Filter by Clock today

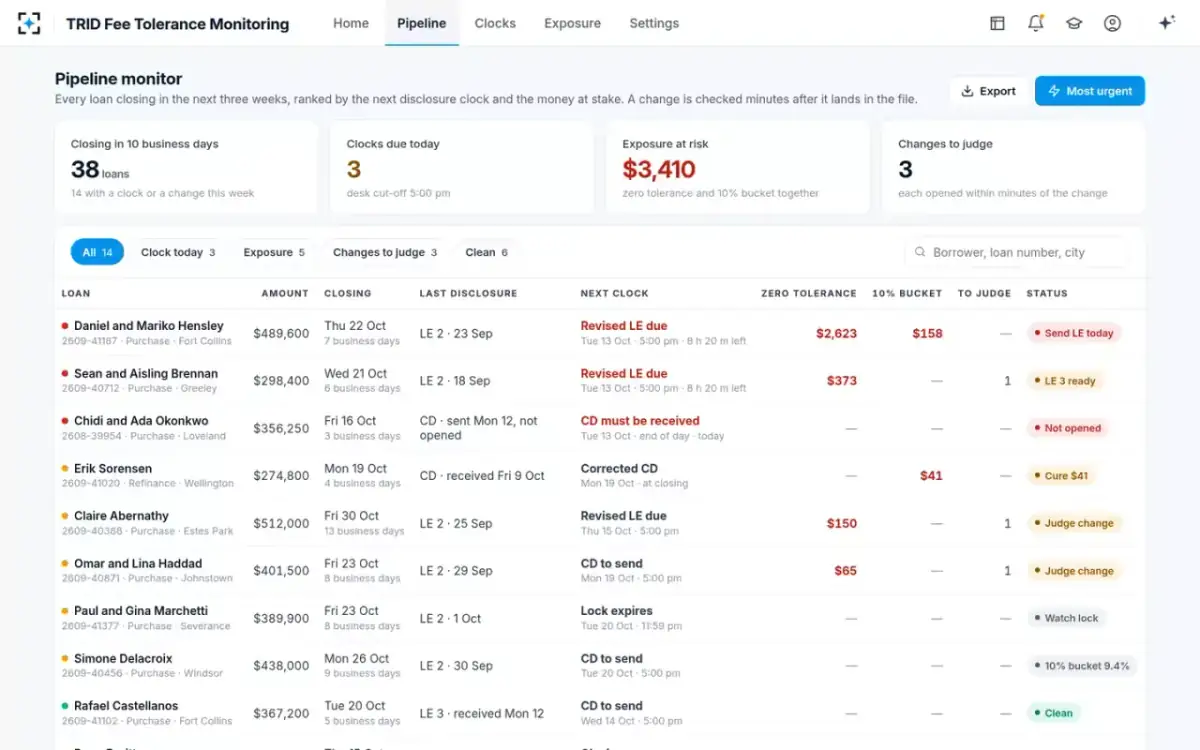pyautogui.click(x=178, y=252)
